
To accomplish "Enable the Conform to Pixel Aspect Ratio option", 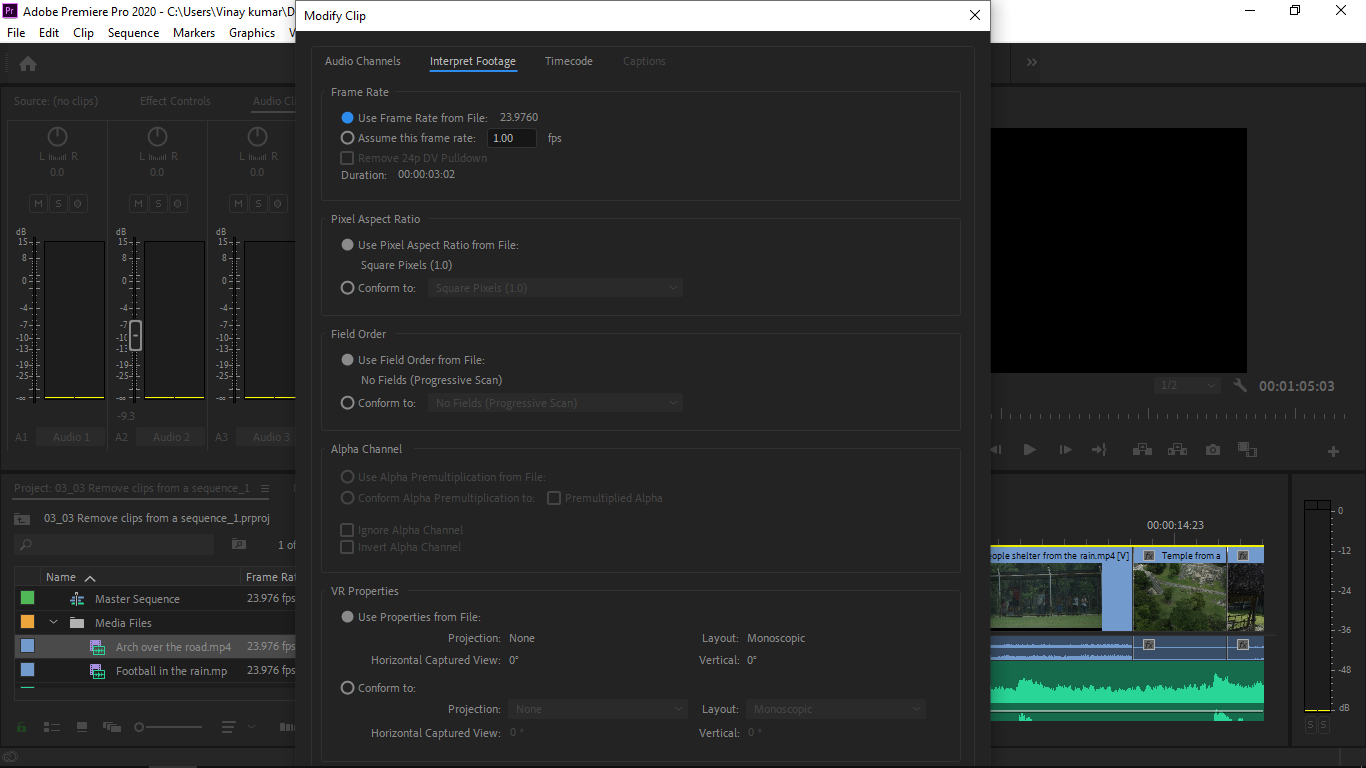I will tap(347, 287).
